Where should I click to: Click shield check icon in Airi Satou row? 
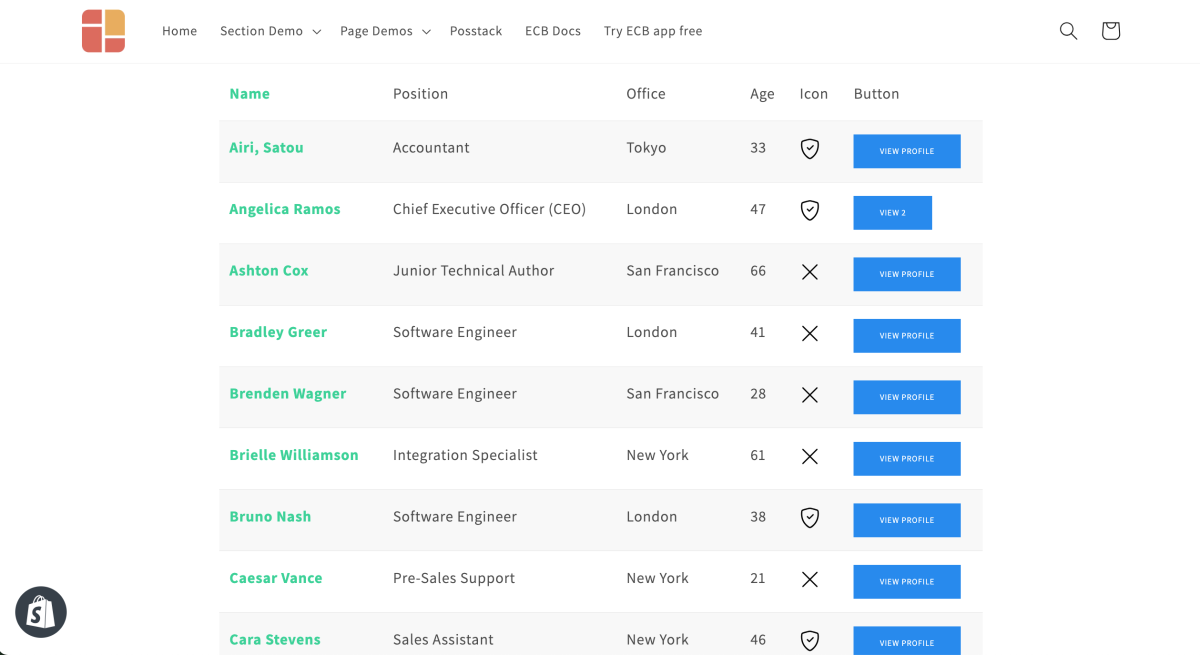pyautogui.click(x=810, y=149)
